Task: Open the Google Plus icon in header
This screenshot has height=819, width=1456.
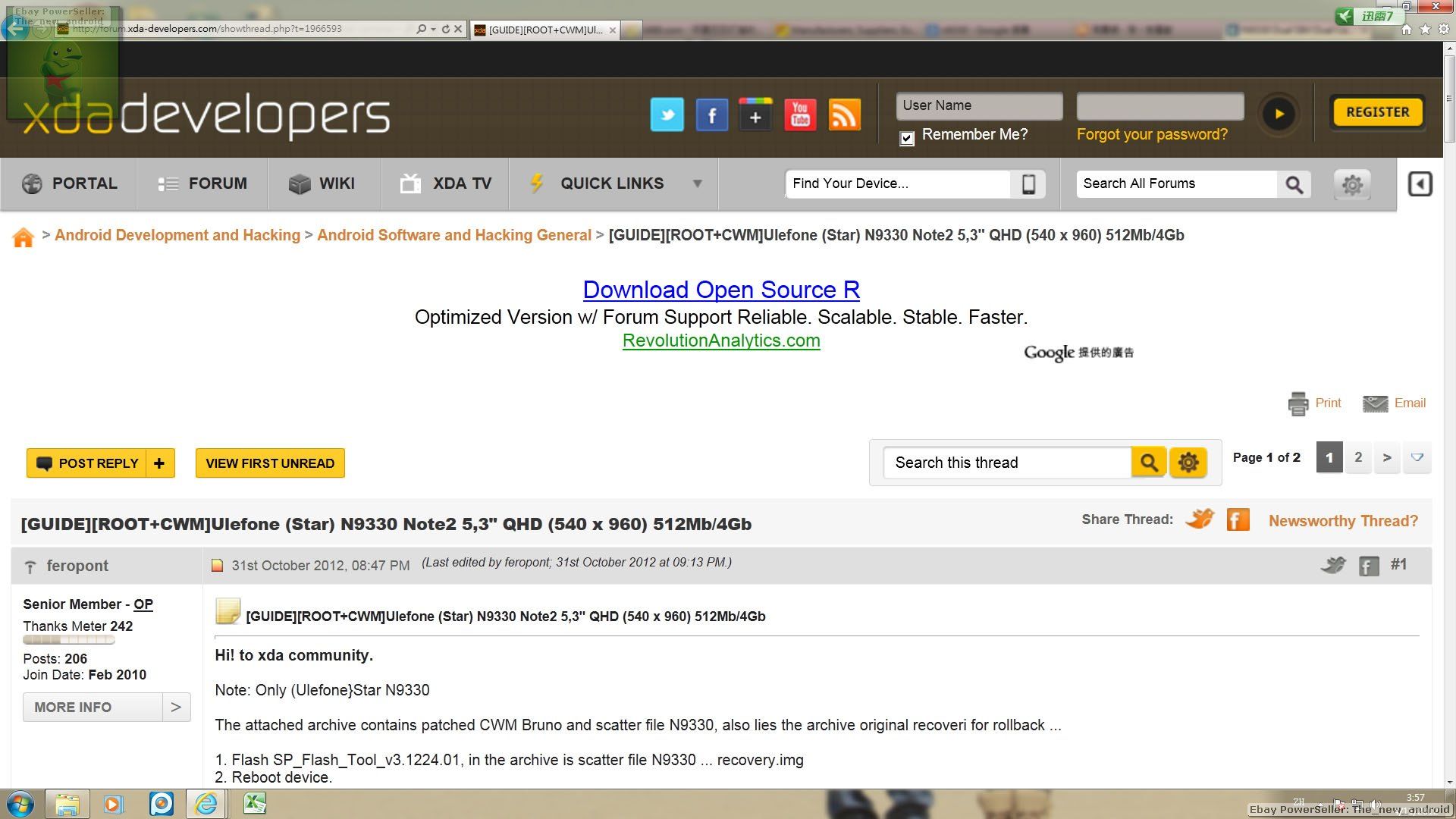Action: coord(755,115)
